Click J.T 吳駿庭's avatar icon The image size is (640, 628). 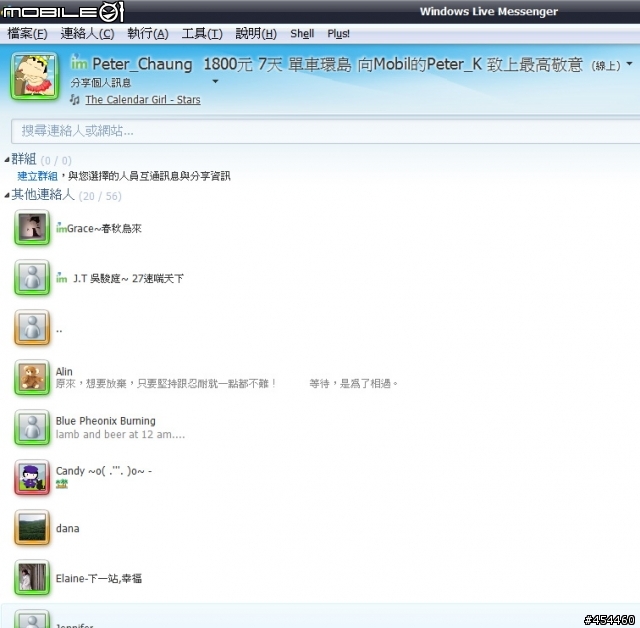pos(32,277)
